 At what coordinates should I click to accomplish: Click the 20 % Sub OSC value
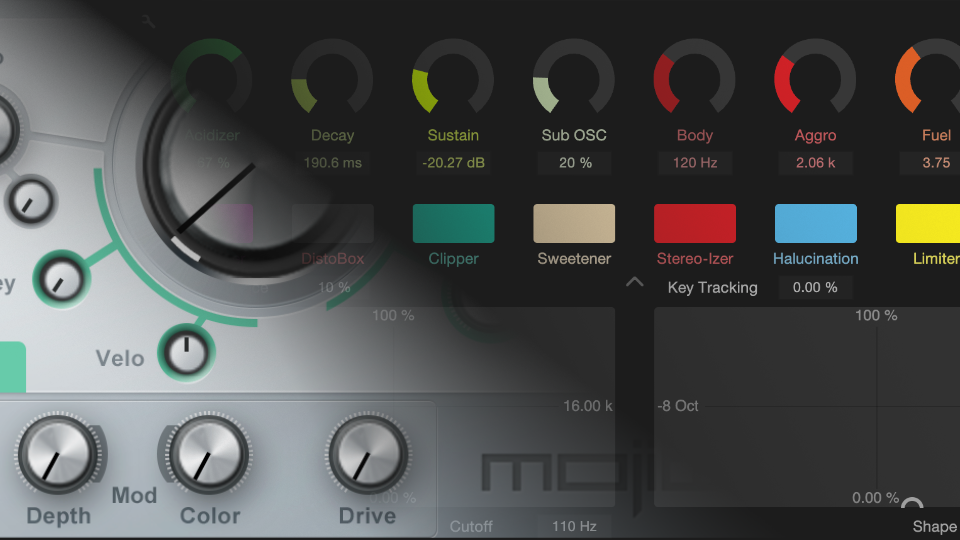click(574, 163)
